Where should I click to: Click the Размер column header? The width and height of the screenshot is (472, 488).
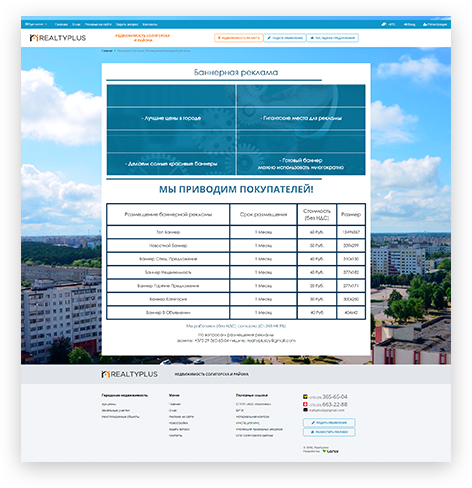point(351,214)
